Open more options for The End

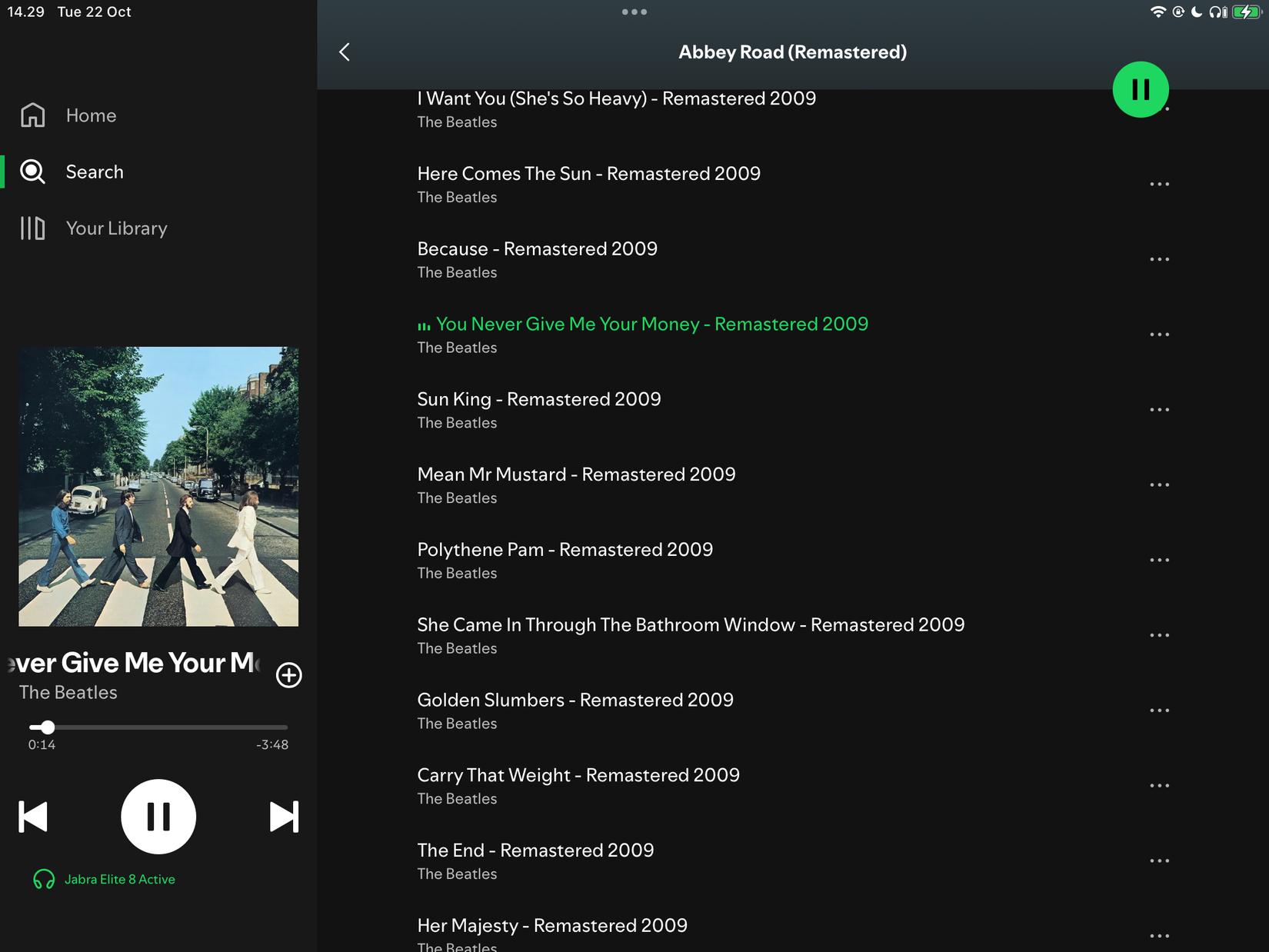(x=1160, y=861)
